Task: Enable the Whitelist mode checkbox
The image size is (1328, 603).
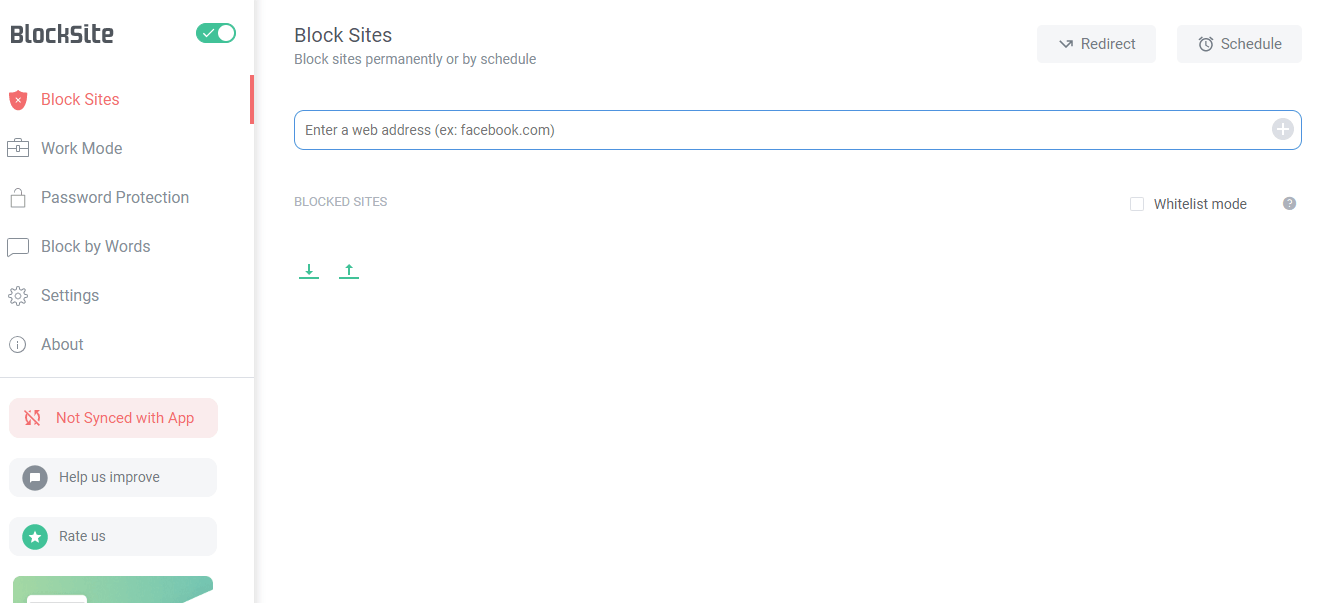Action: tap(1137, 204)
